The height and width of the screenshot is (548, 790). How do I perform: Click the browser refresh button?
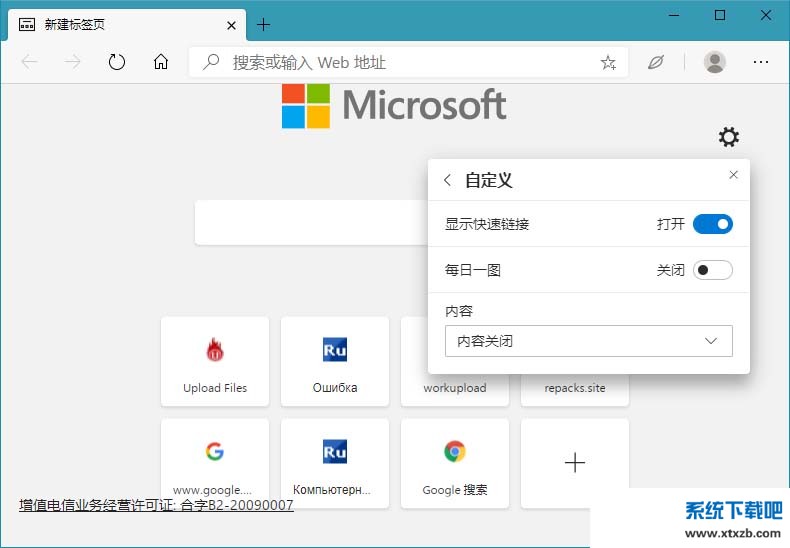117,62
